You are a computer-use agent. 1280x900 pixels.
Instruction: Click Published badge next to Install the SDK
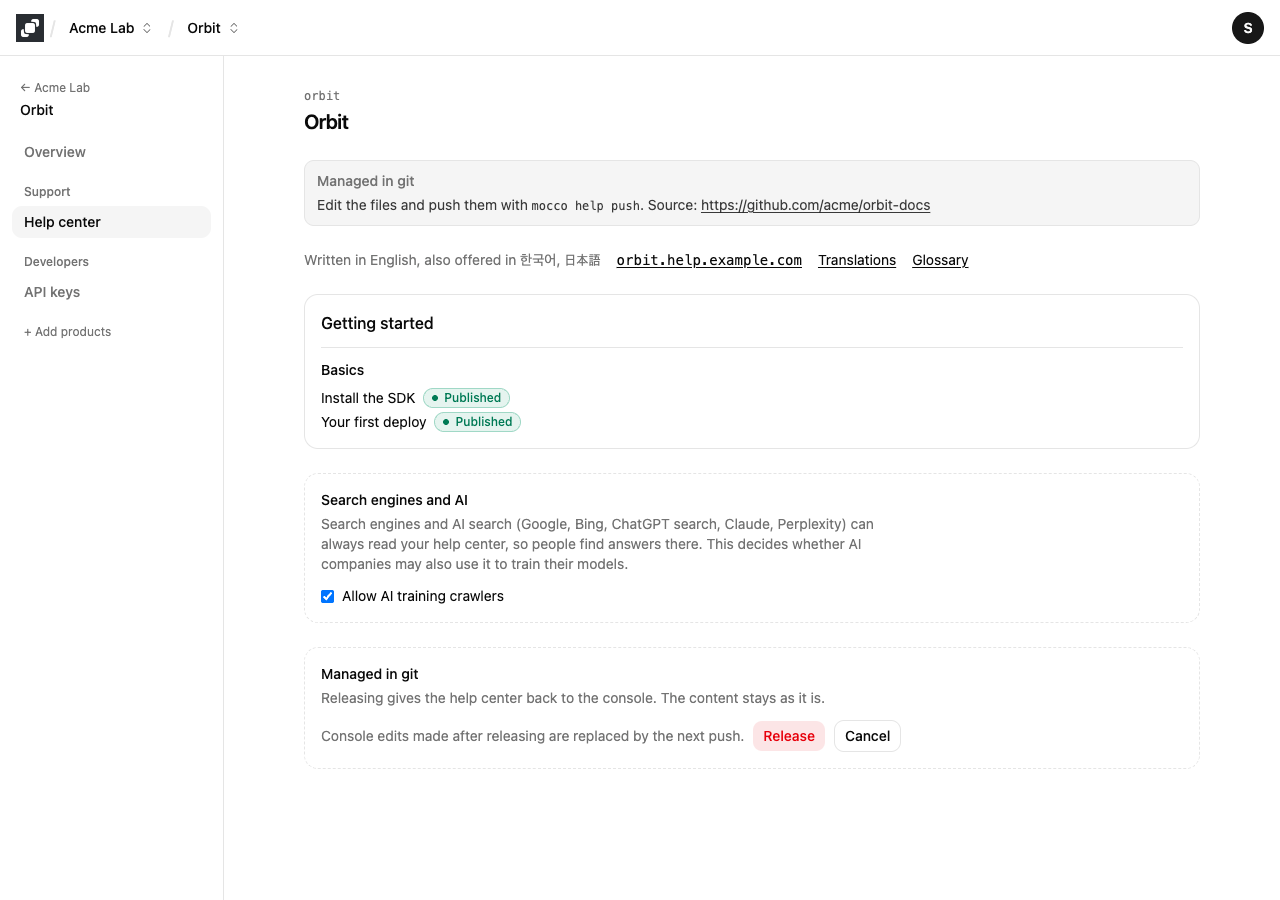point(466,398)
